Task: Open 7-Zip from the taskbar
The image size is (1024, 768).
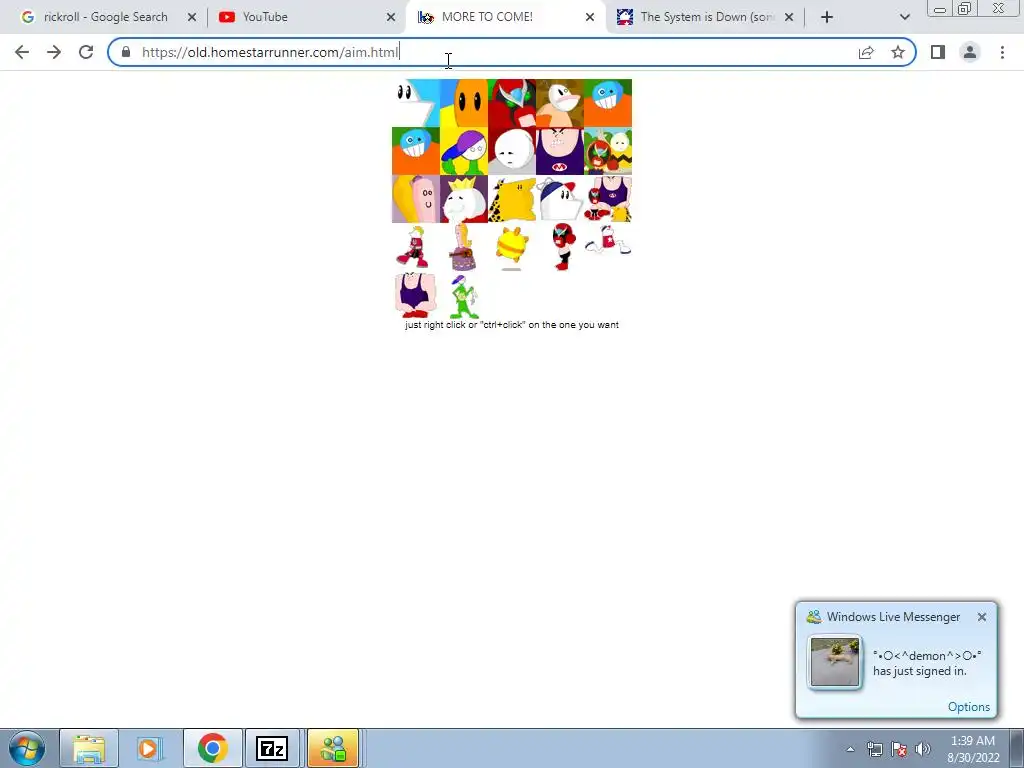Action: click(x=272, y=748)
